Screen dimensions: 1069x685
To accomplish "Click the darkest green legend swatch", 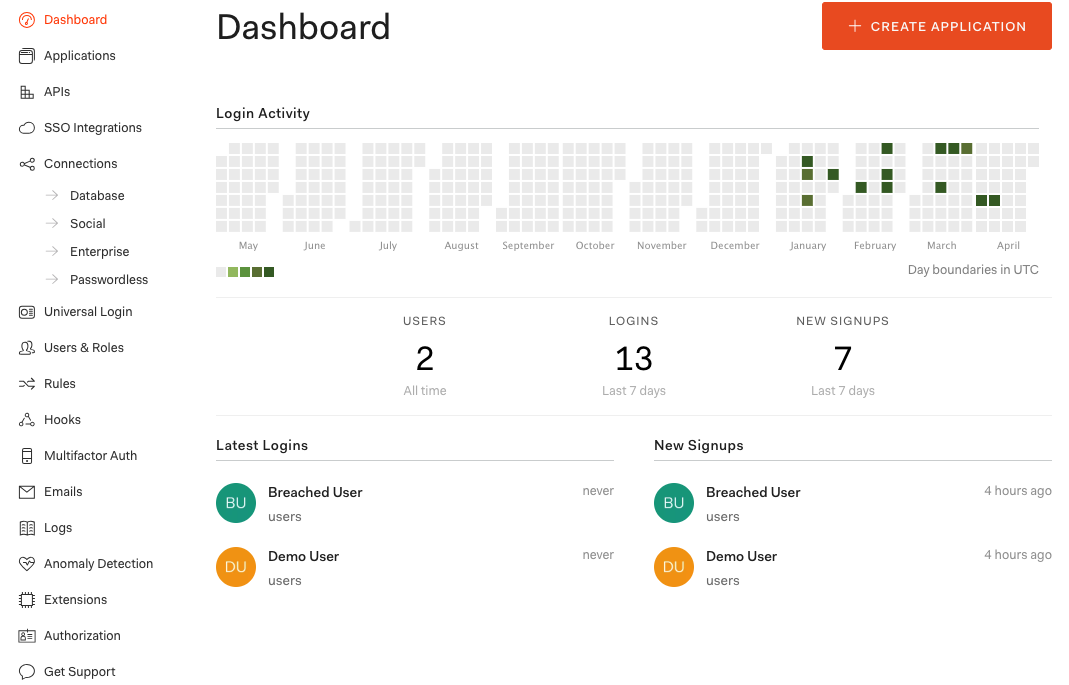I will [268, 271].
